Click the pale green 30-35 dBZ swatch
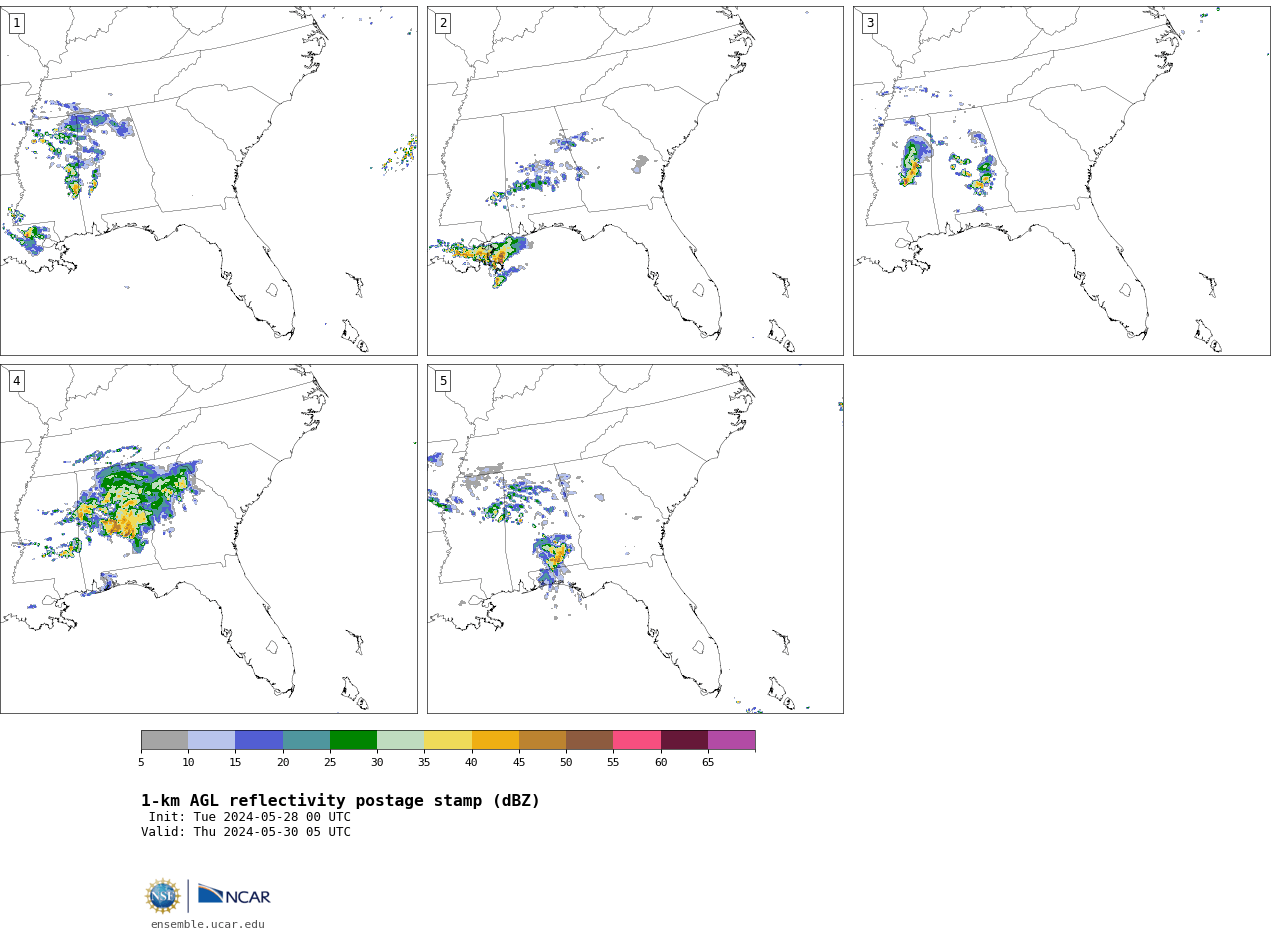Image resolution: width=1280 pixels, height=936 pixels. point(400,740)
